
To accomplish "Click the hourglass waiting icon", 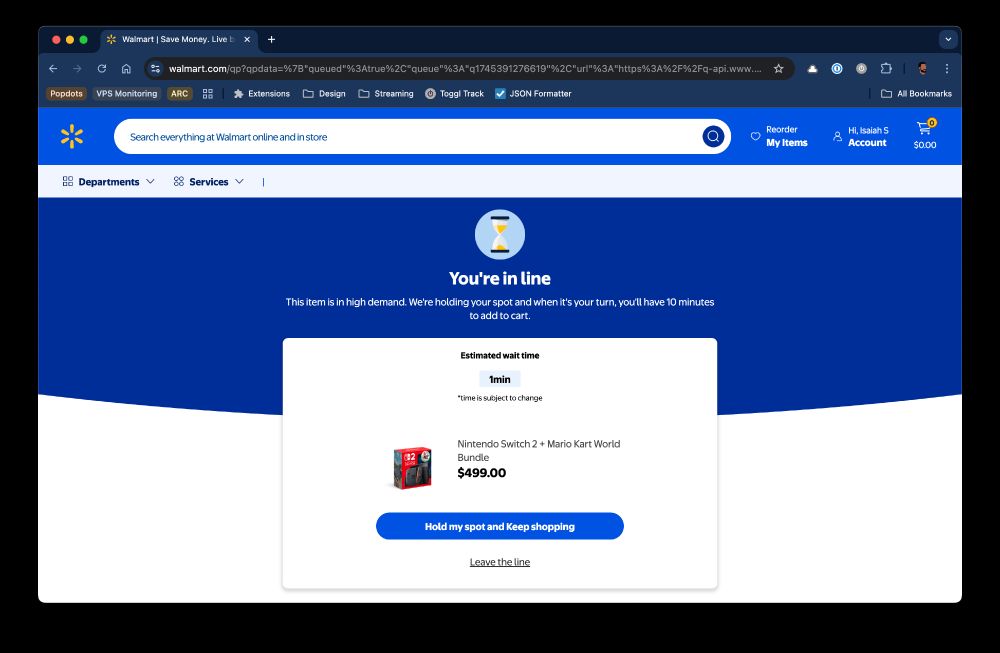I will coord(500,235).
